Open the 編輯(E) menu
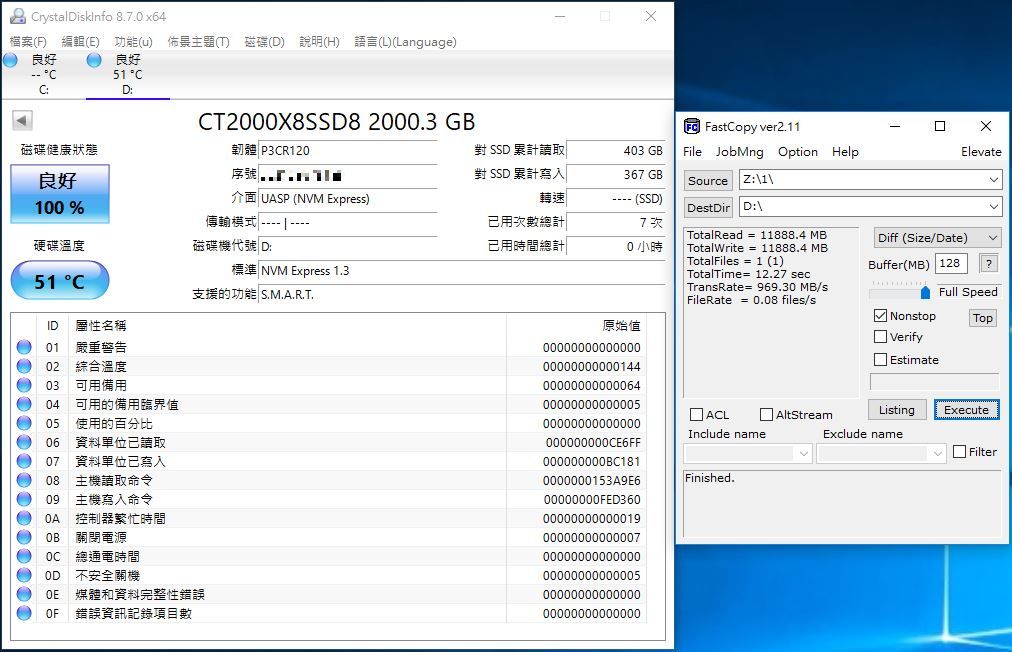The image size is (1012, 652). tap(81, 42)
